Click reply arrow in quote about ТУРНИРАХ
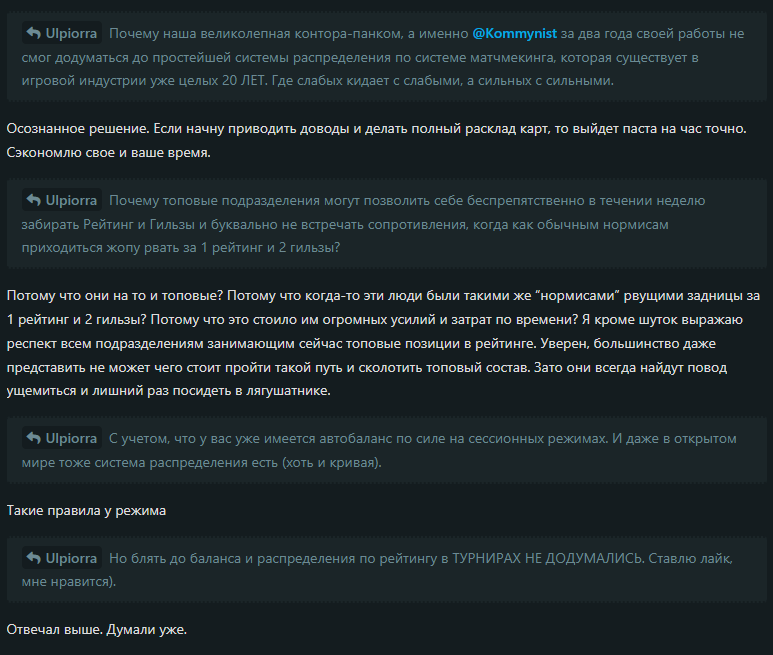Image resolution: width=773 pixels, height=655 pixels. pyautogui.click(x=34, y=558)
